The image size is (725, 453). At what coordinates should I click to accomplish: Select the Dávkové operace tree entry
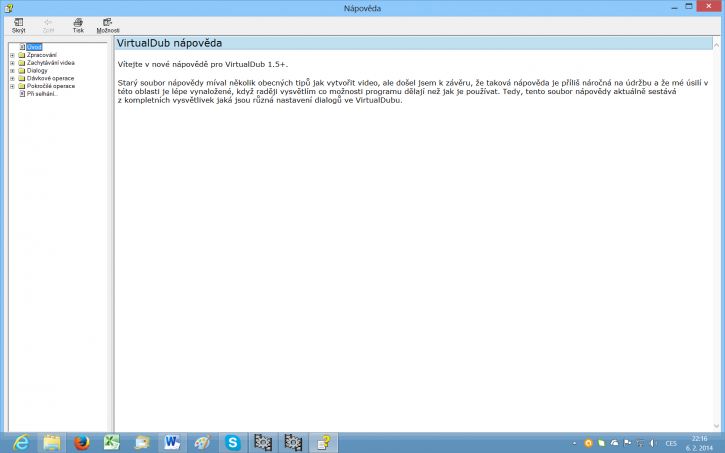(50, 78)
